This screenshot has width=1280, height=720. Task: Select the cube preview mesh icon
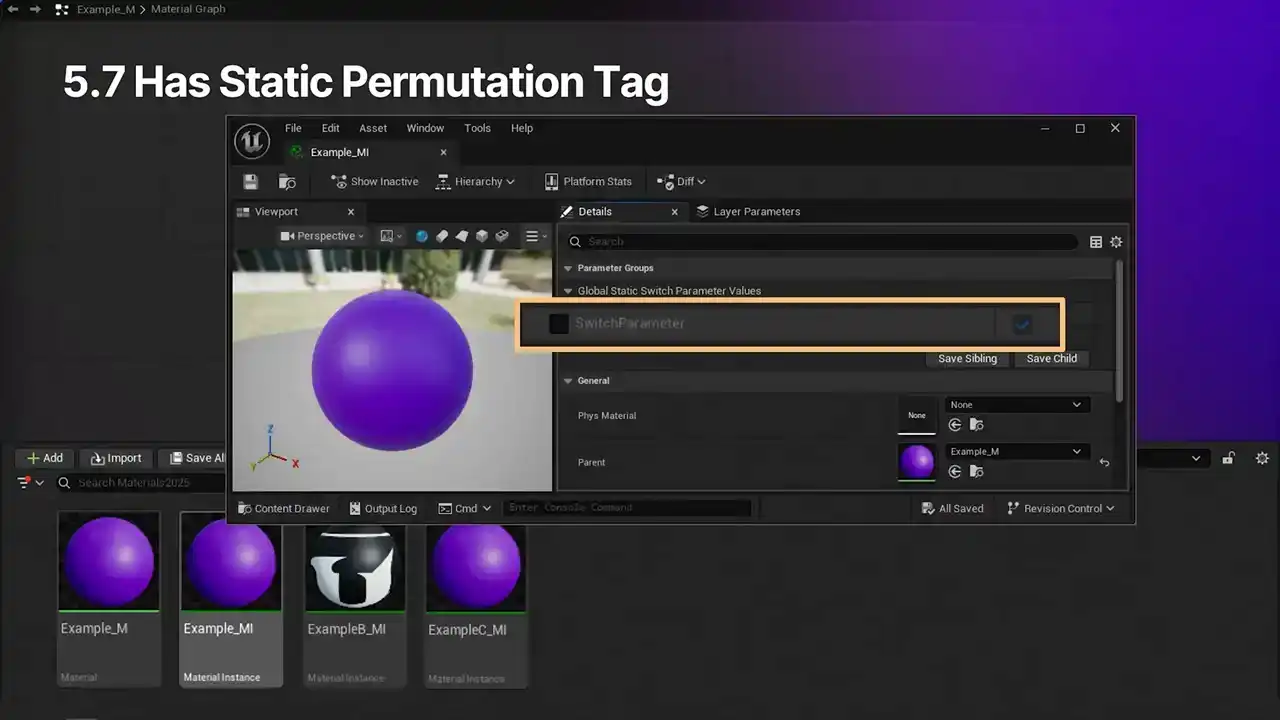click(481, 236)
